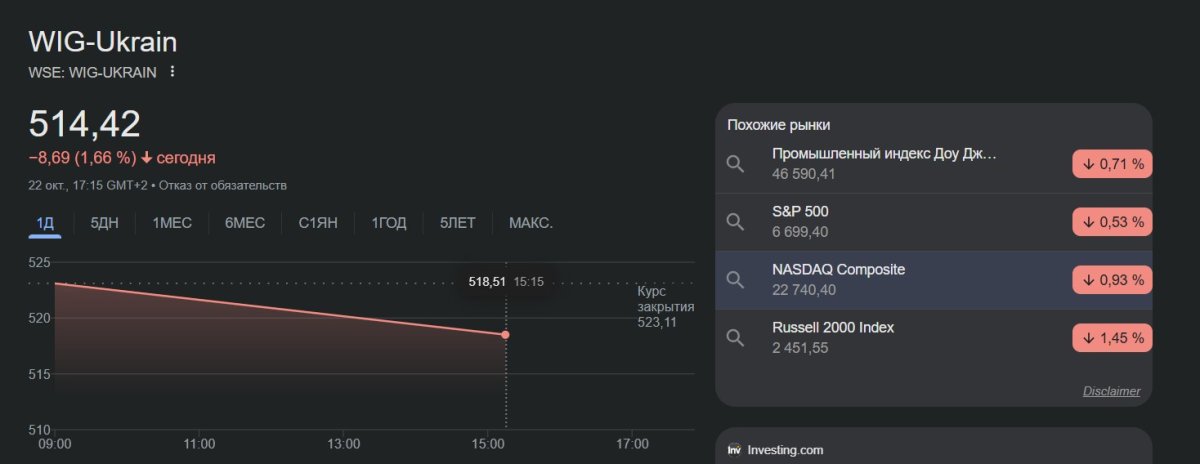Show the 1МЕС chart range
This screenshot has height=464, width=1200.
click(172, 223)
